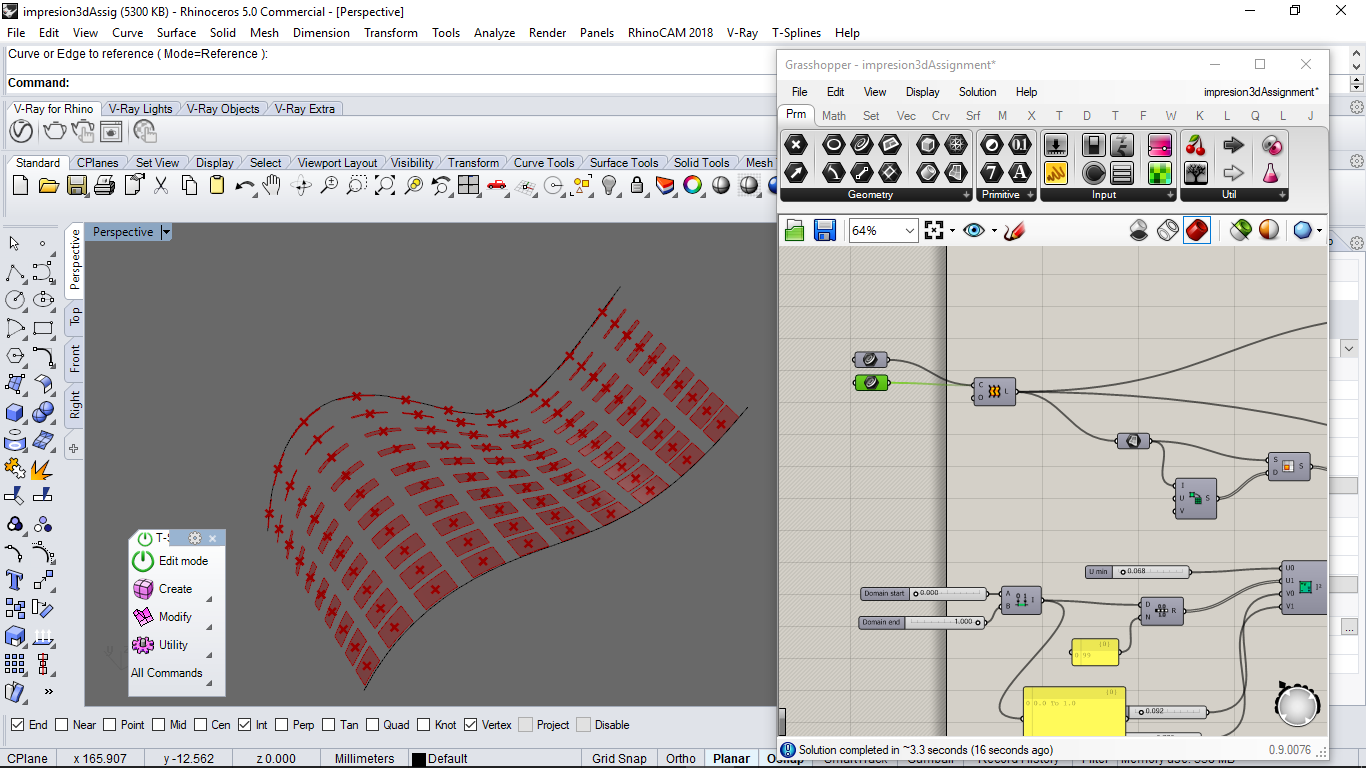Click the Grasshopper shaded preview red cylinder
This screenshot has height=768, width=1366.
point(1197,231)
